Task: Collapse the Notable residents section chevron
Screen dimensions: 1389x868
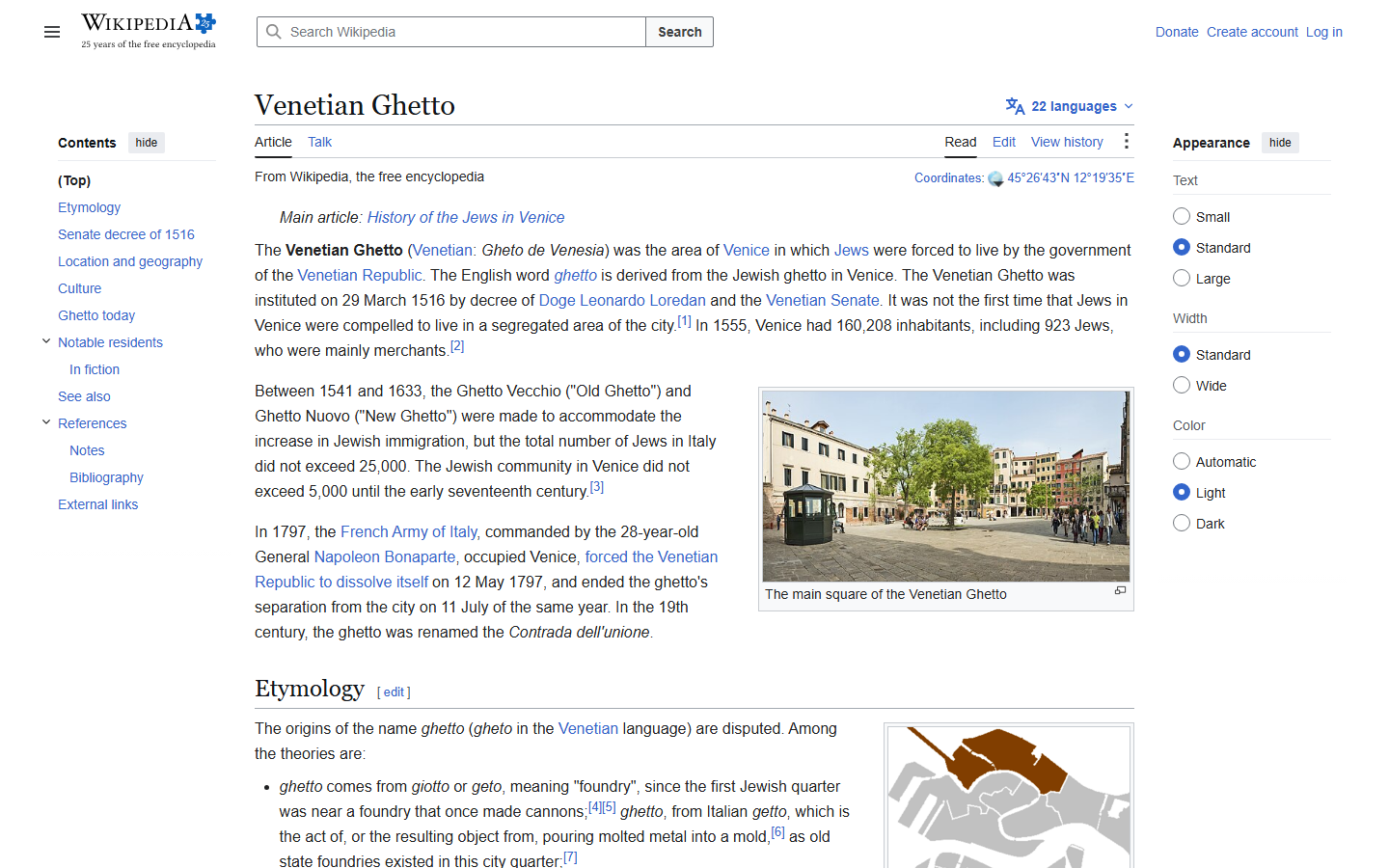Action: point(46,341)
